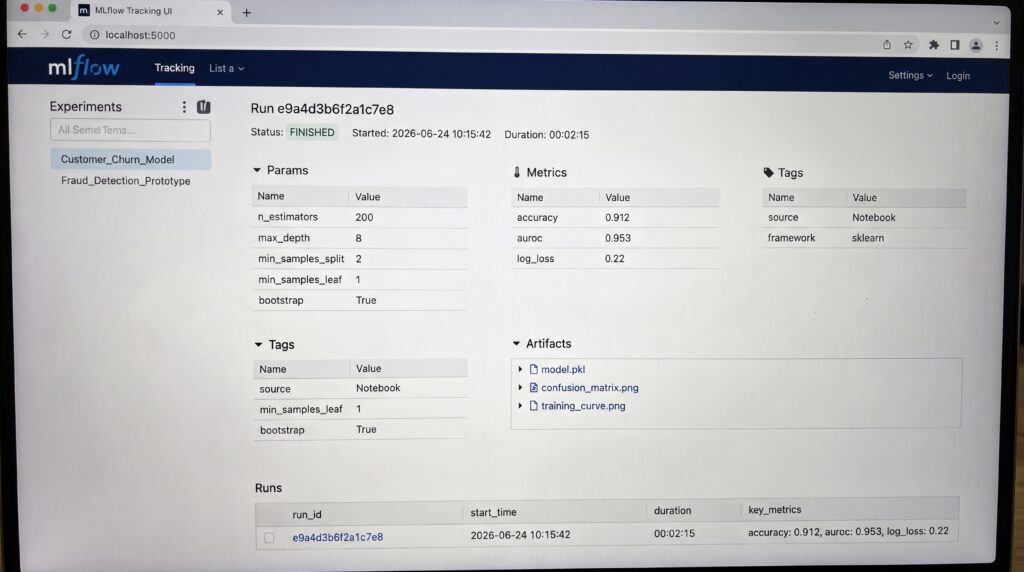
Task: Open the List a dropdown in navbar
Action: 226,68
